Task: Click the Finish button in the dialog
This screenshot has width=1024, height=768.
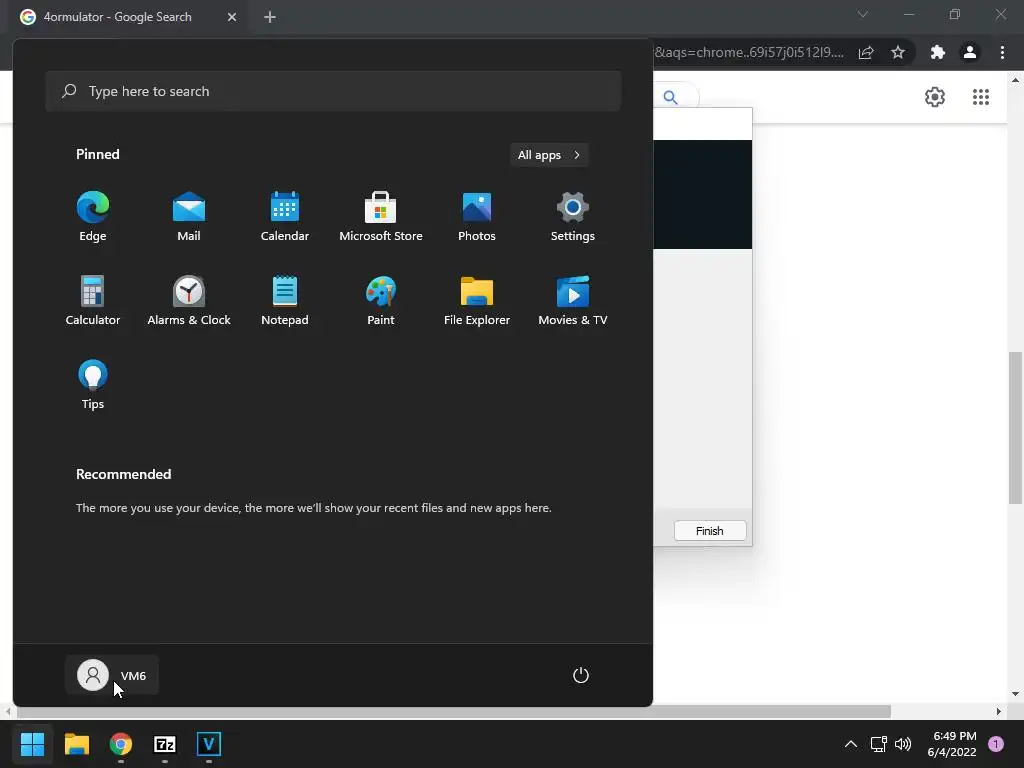Action: click(x=710, y=531)
